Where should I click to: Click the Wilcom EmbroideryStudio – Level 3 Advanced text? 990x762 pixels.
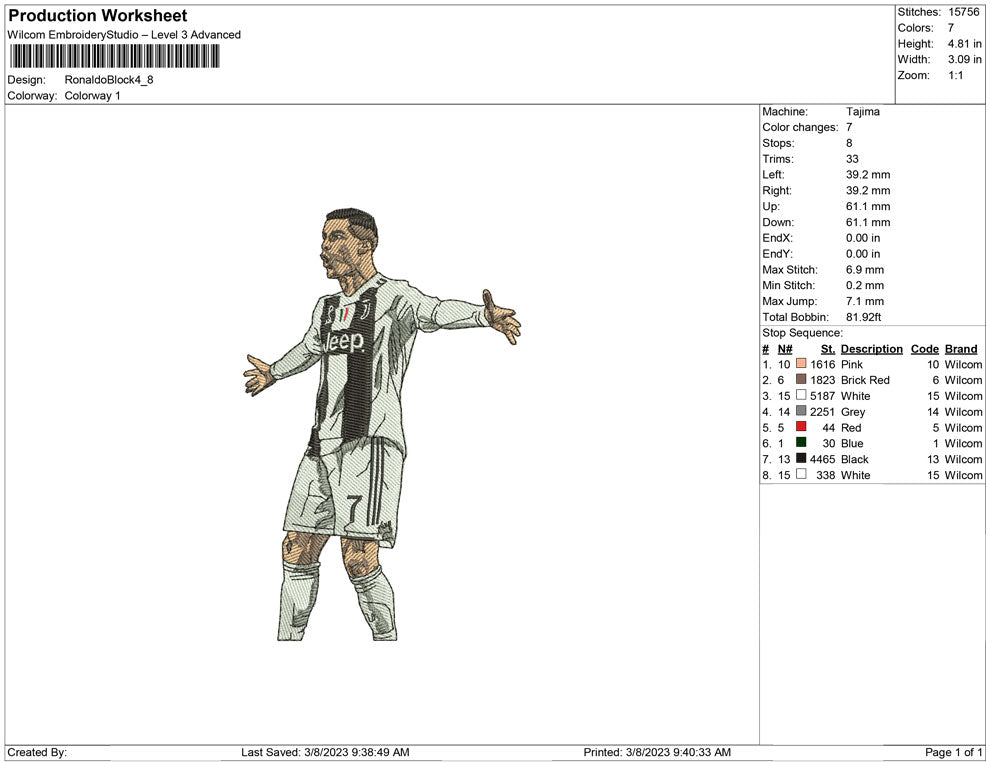[124, 35]
